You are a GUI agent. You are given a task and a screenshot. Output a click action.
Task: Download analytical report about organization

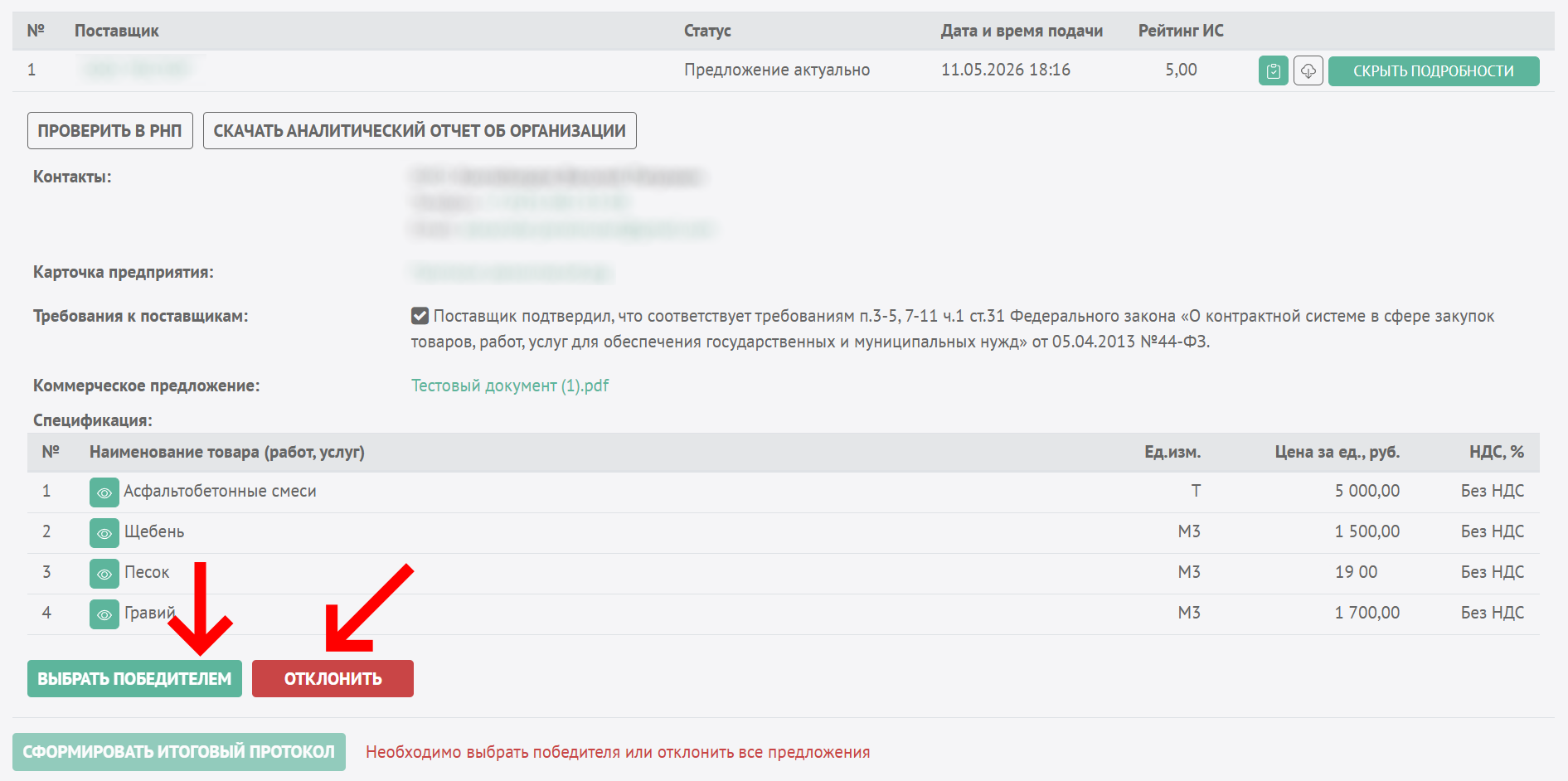(x=420, y=131)
